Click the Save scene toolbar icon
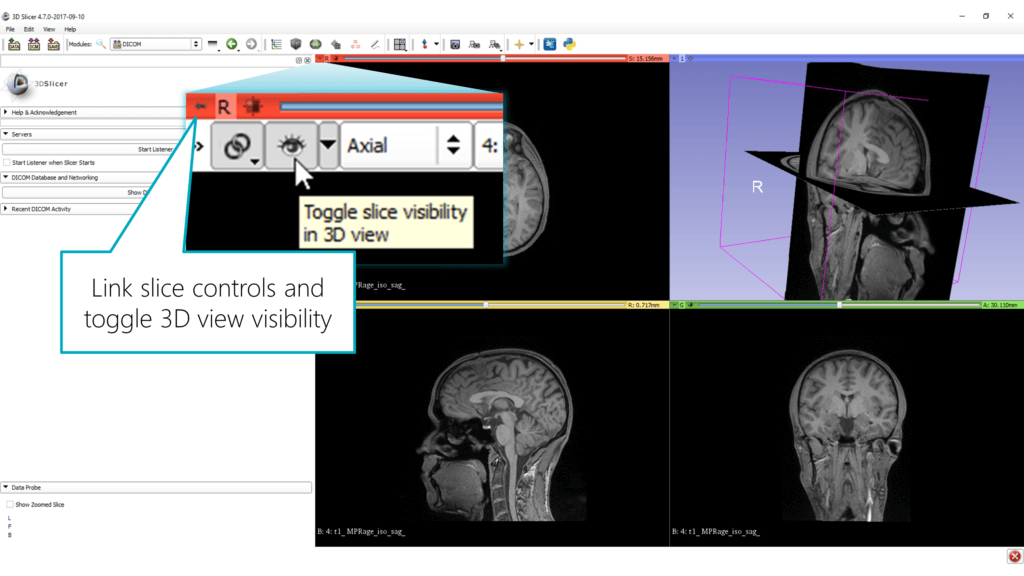The width and height of the screenshot is (1024, 576). pyautogui.click(x=54, y=44)
